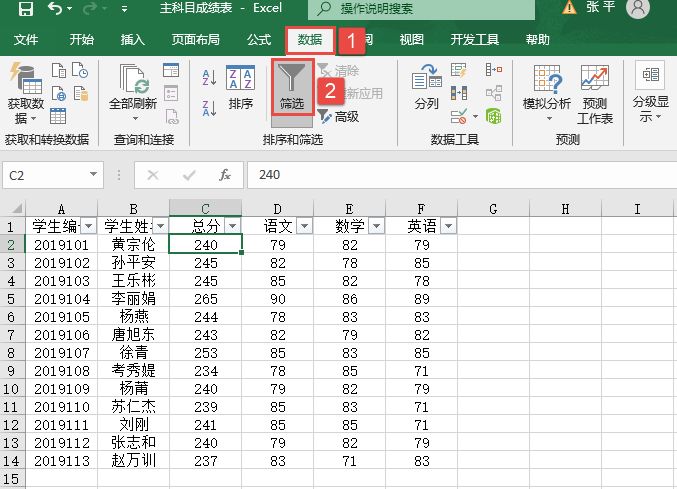Open the 获取数据 dropdown button
Screen dimensions: 677x489
(26, 93)
